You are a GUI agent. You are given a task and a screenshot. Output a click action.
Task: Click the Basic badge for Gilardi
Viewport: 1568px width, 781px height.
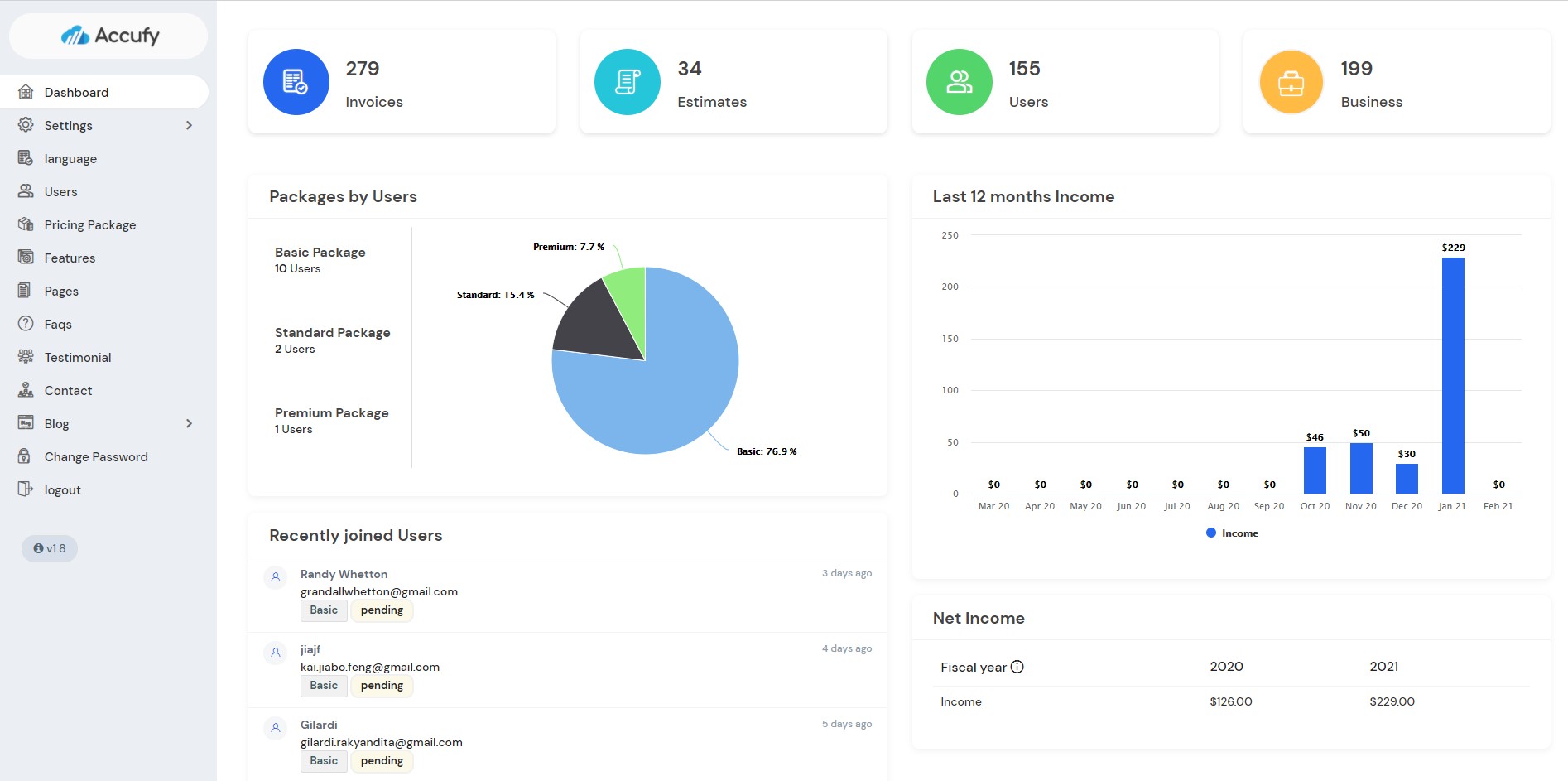click(324, 761)
